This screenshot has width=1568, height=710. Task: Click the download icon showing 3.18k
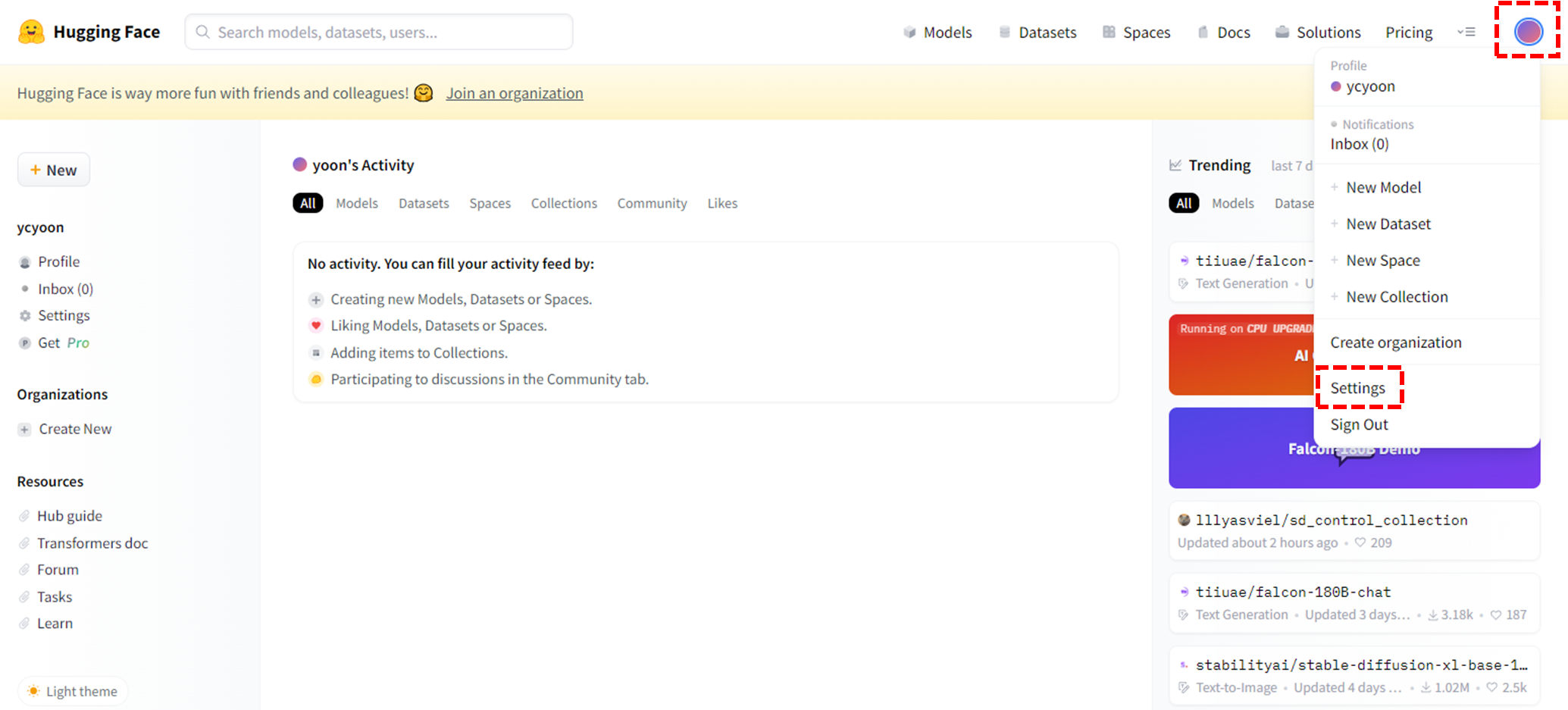coord(1433,615)
